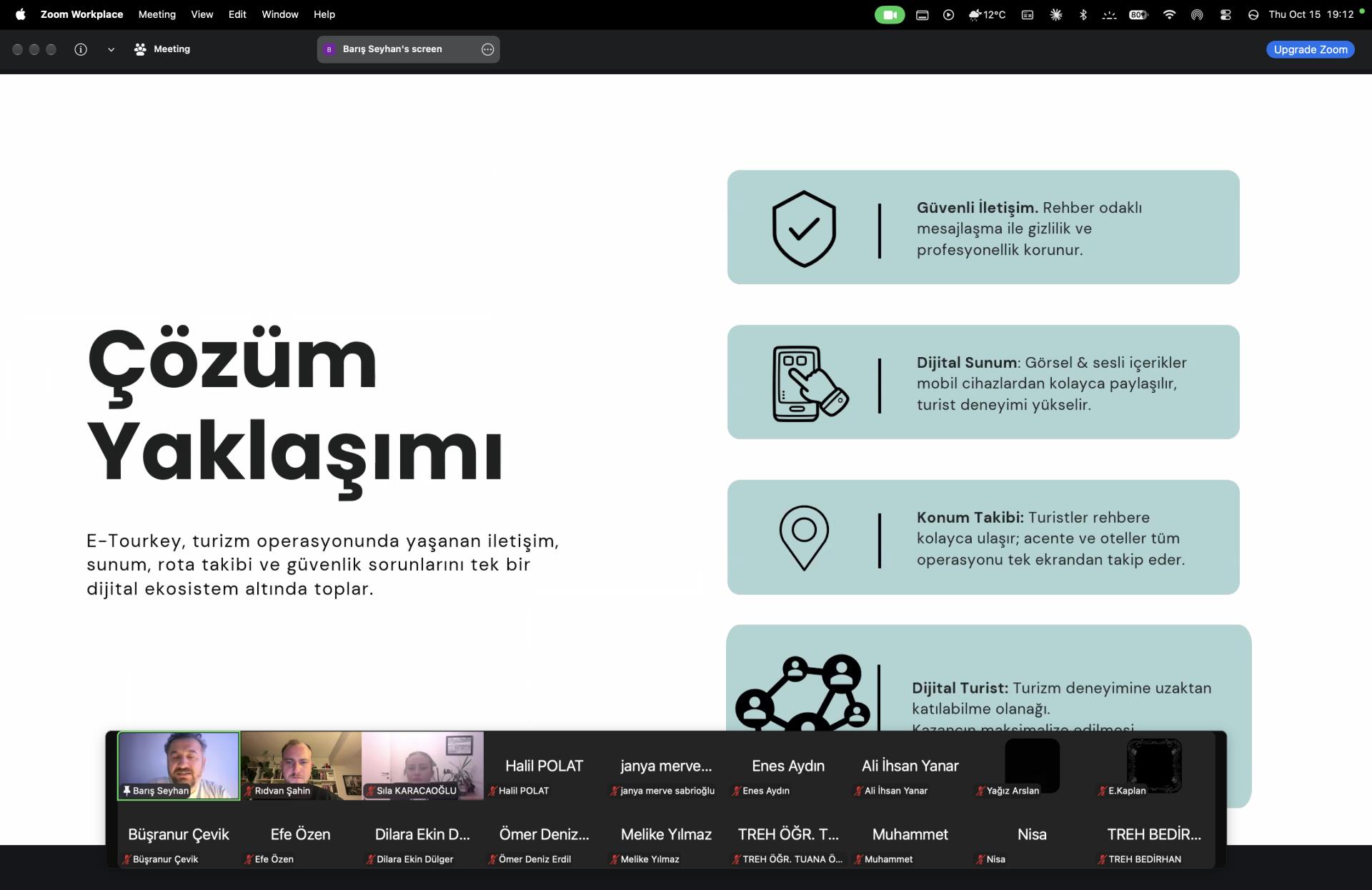Click the E-Tourkey description paragraph

tap(323, 564)
